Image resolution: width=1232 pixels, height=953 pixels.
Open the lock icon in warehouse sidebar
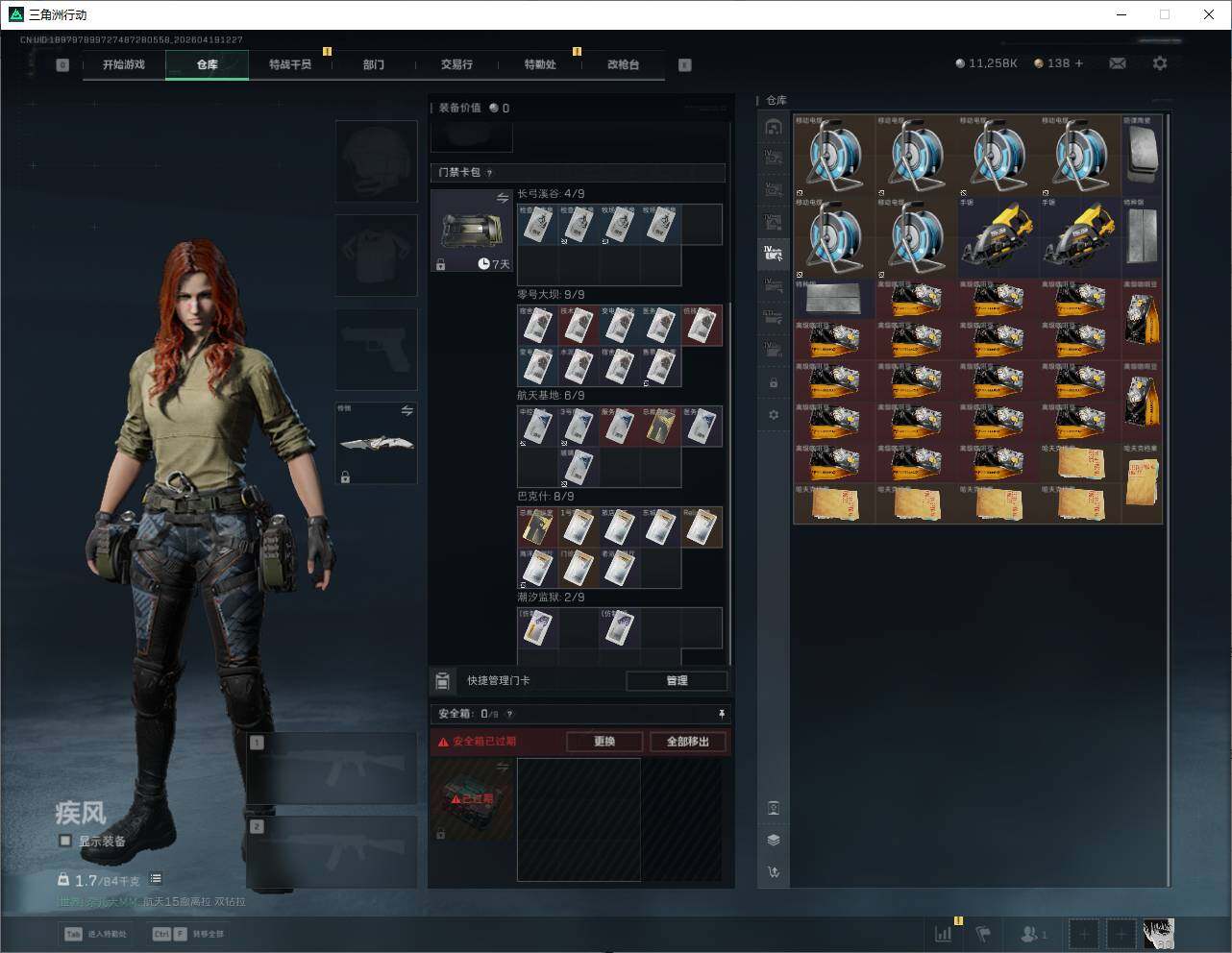[774, 383]
